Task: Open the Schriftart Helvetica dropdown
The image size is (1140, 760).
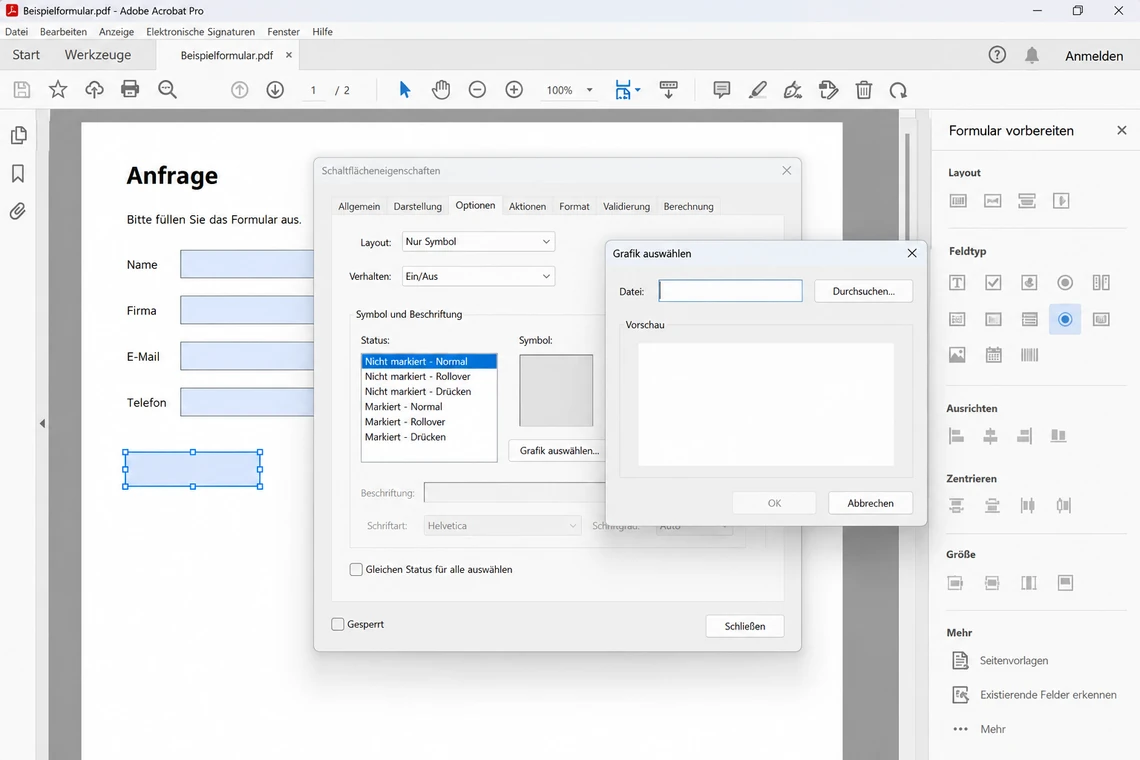Action: click(502, 526)
